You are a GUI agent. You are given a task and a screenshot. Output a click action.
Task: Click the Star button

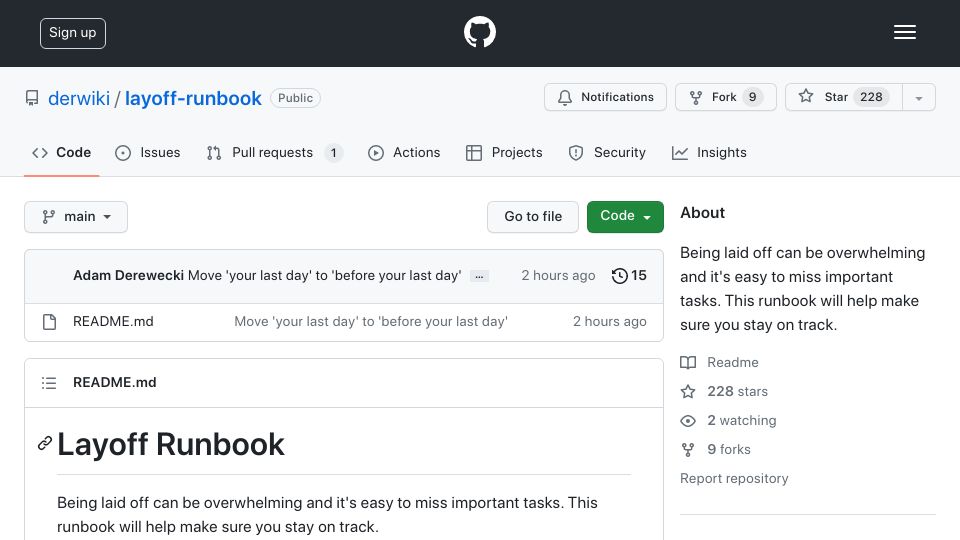tap(844, 97)
